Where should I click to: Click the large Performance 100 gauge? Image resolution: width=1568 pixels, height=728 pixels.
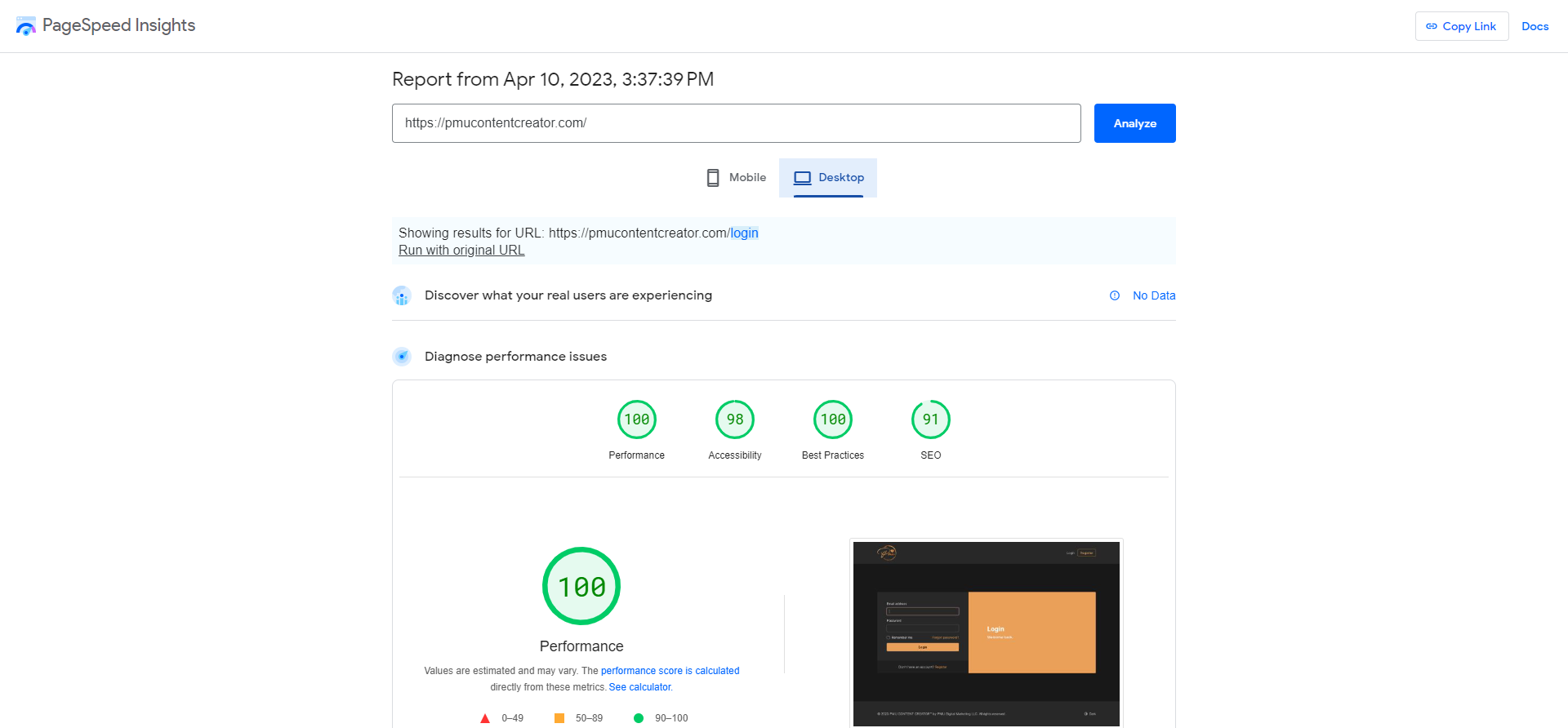tap(581, 586)
